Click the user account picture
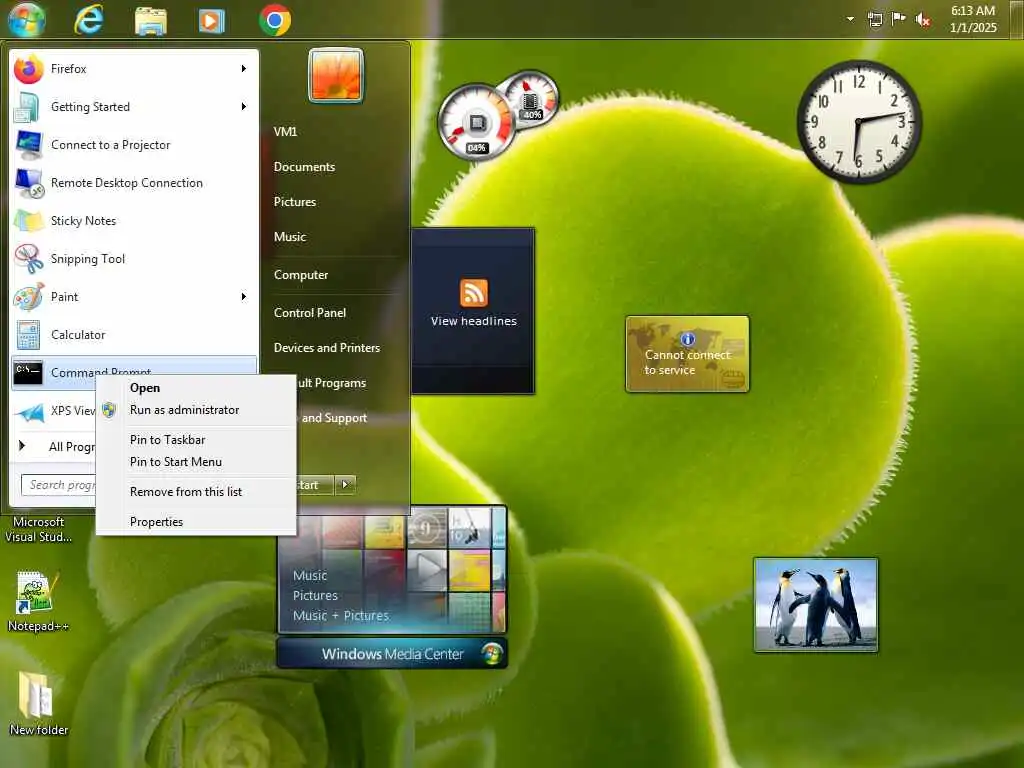Screen dimensions: 1024x768 [336, 75]
